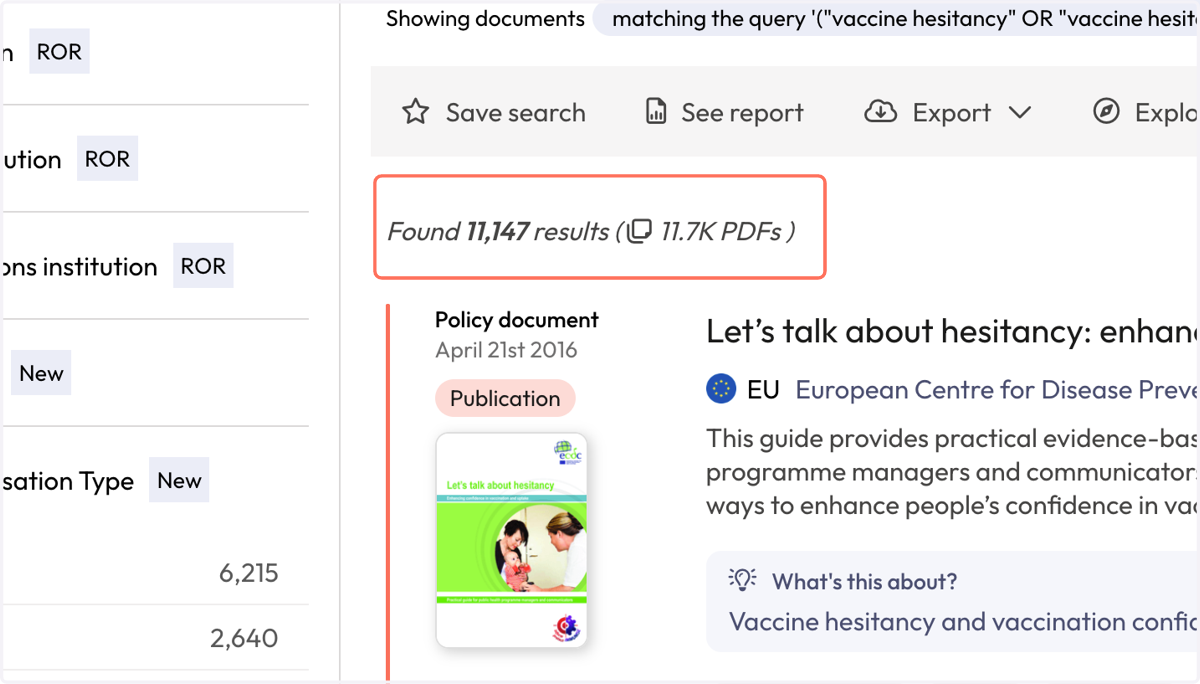Viewport: 1200px width, 684px height.
Task: Click the ROR badge beside 'ons institution'
Action: (203, 266)
